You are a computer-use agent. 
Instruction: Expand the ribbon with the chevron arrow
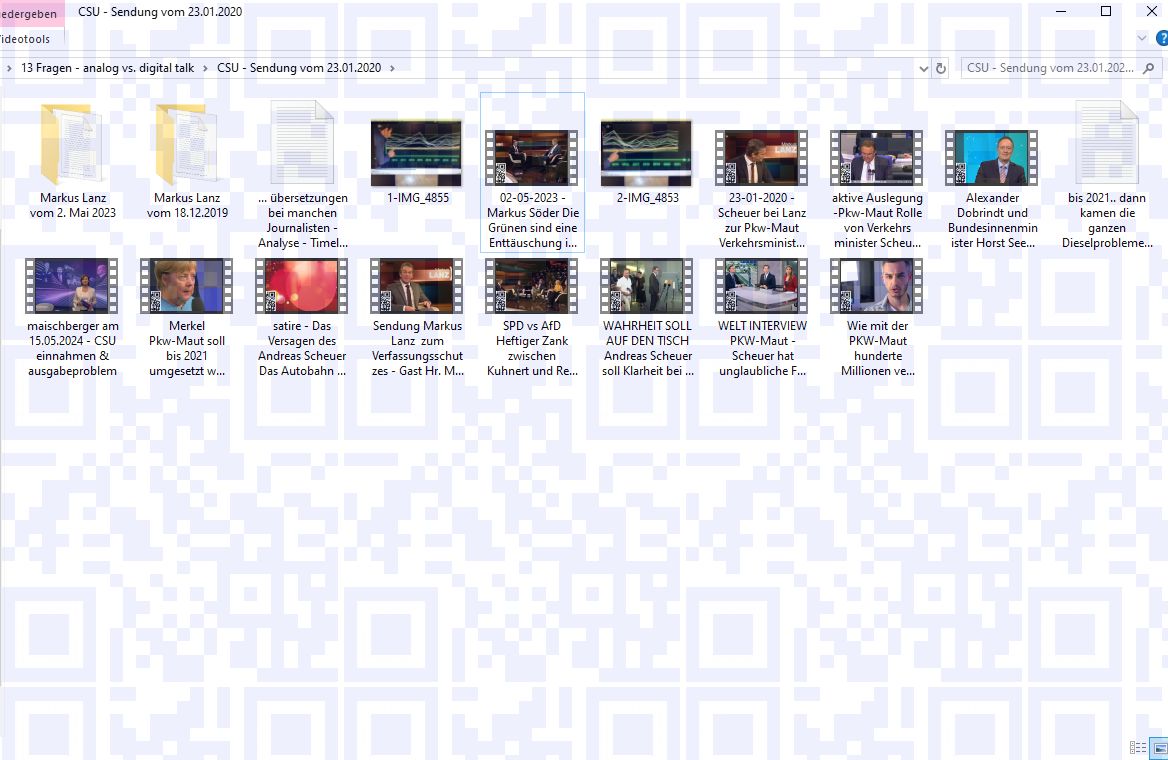pyautogui.click(x=1143, y=38)
